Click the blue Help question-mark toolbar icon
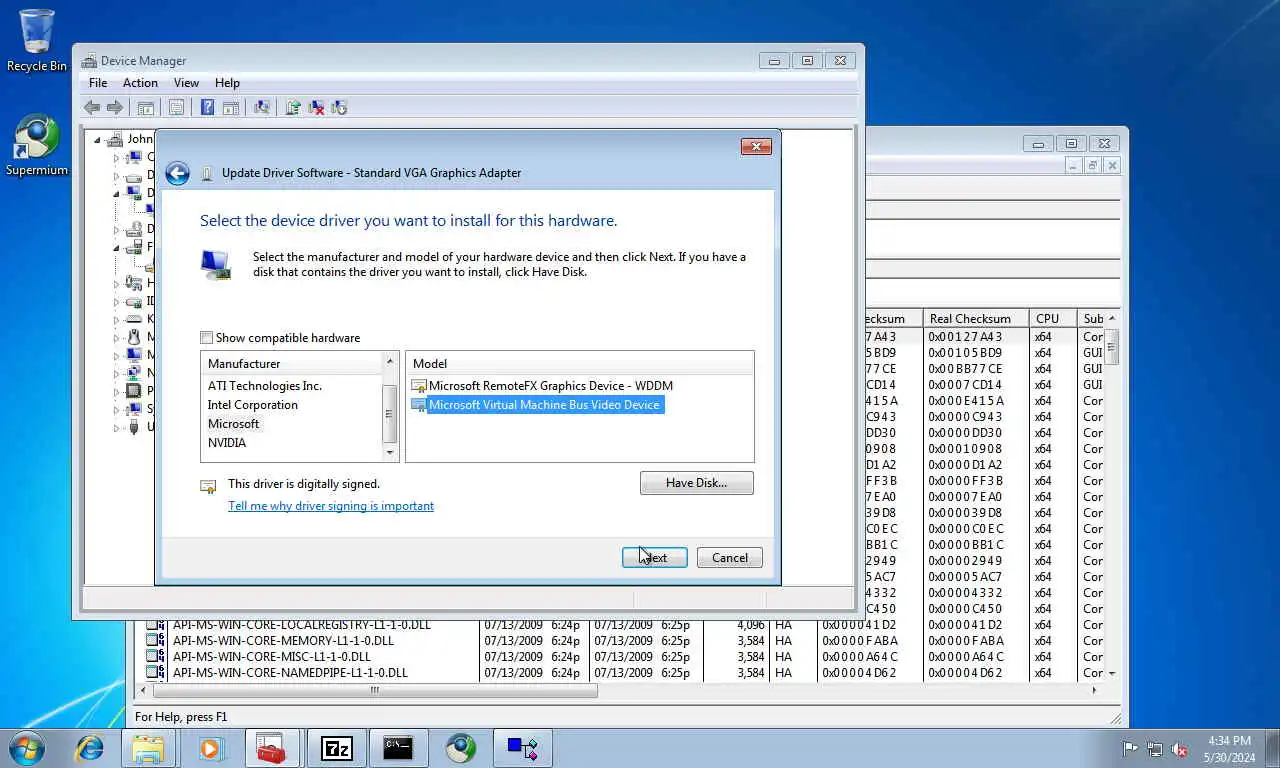 click(x=207, y=108)
